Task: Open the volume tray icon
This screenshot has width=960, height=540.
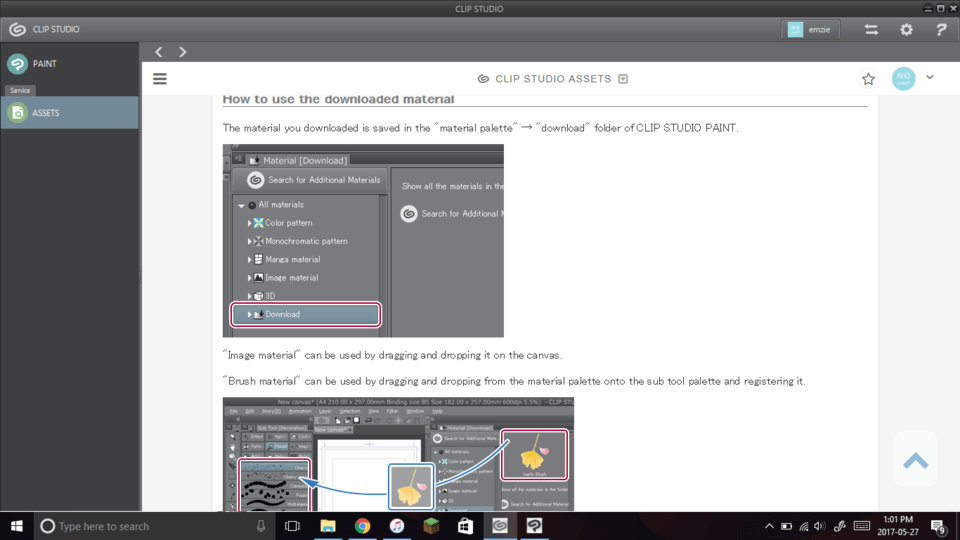Action: click(820, 526)
